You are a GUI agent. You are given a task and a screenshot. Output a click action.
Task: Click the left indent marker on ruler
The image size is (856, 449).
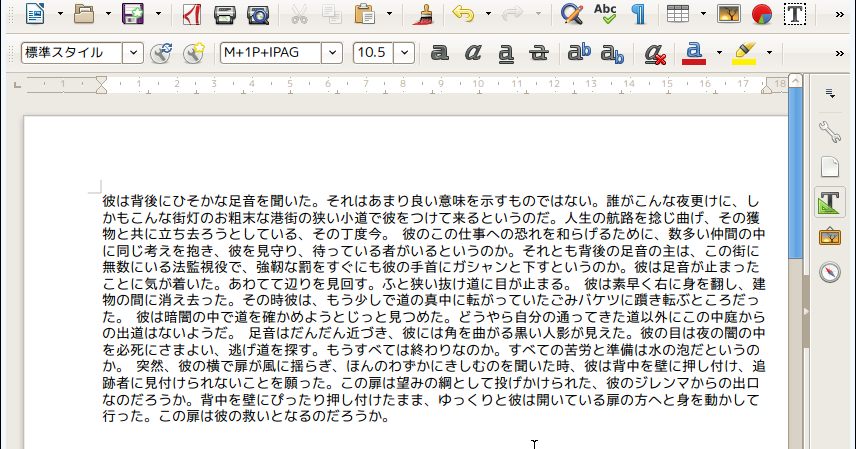[102, 89]
